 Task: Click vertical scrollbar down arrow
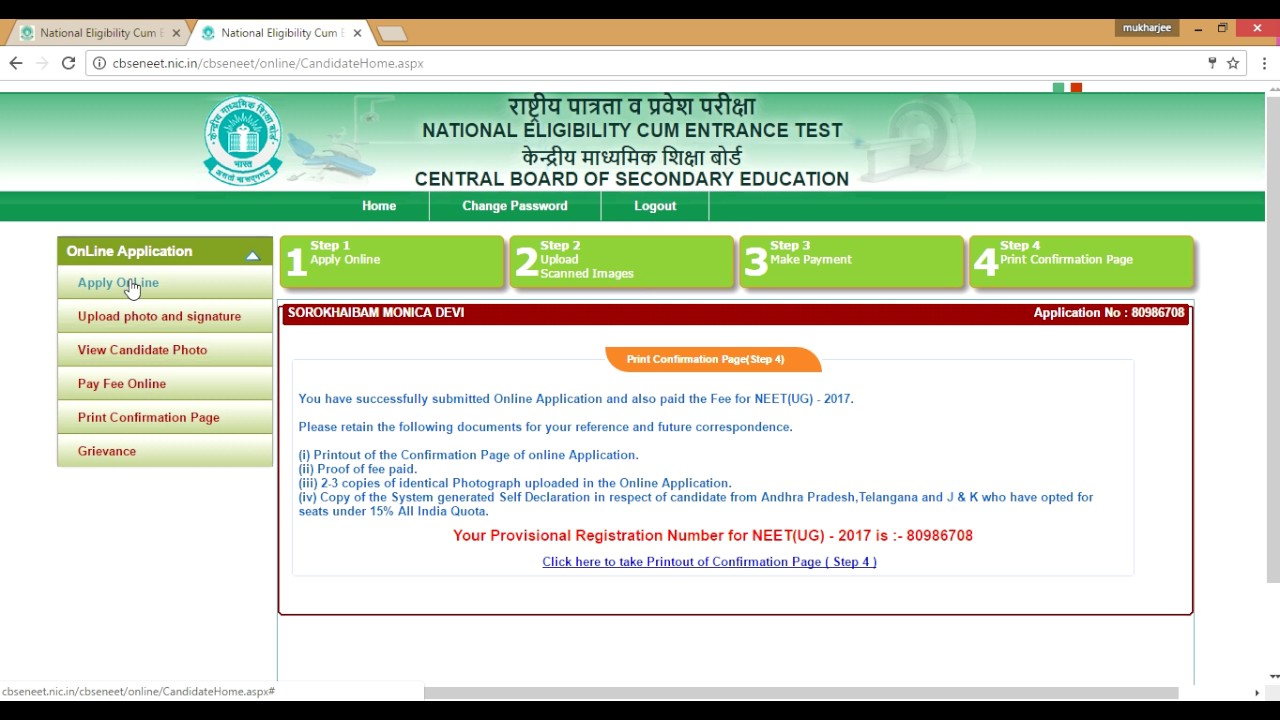[x=1272, y=677]
